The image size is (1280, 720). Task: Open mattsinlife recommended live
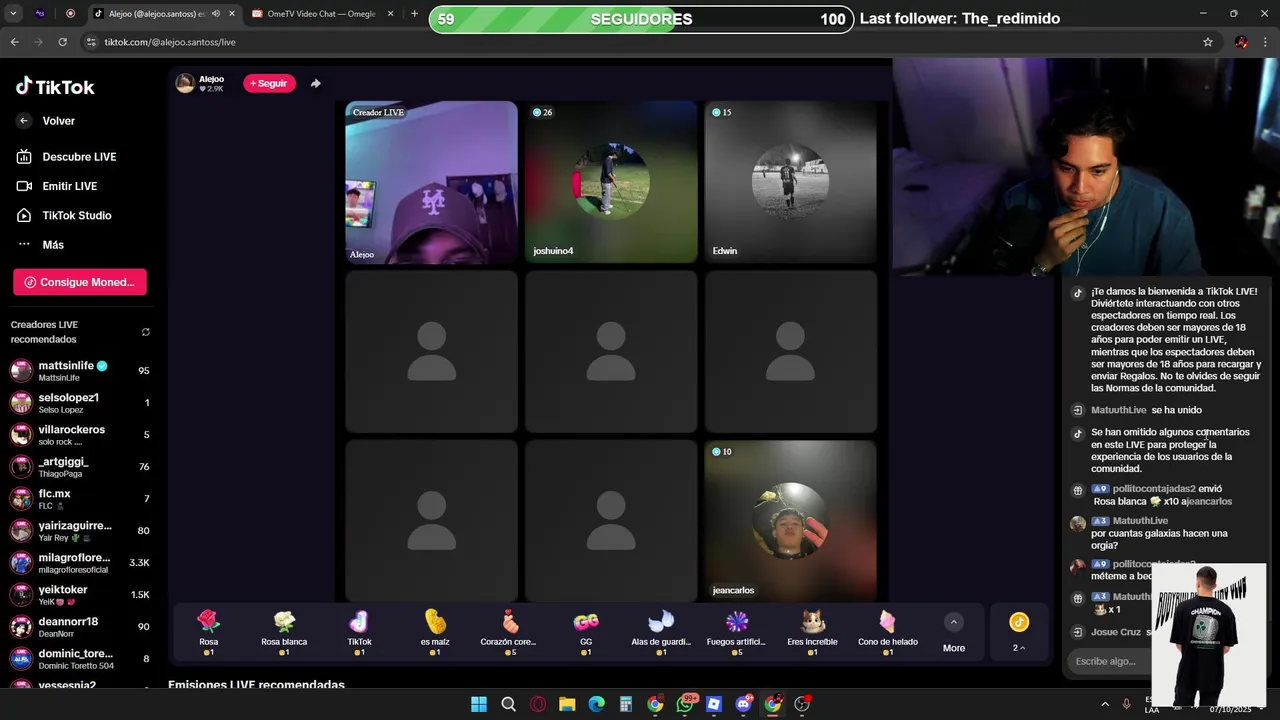[80, 371]
